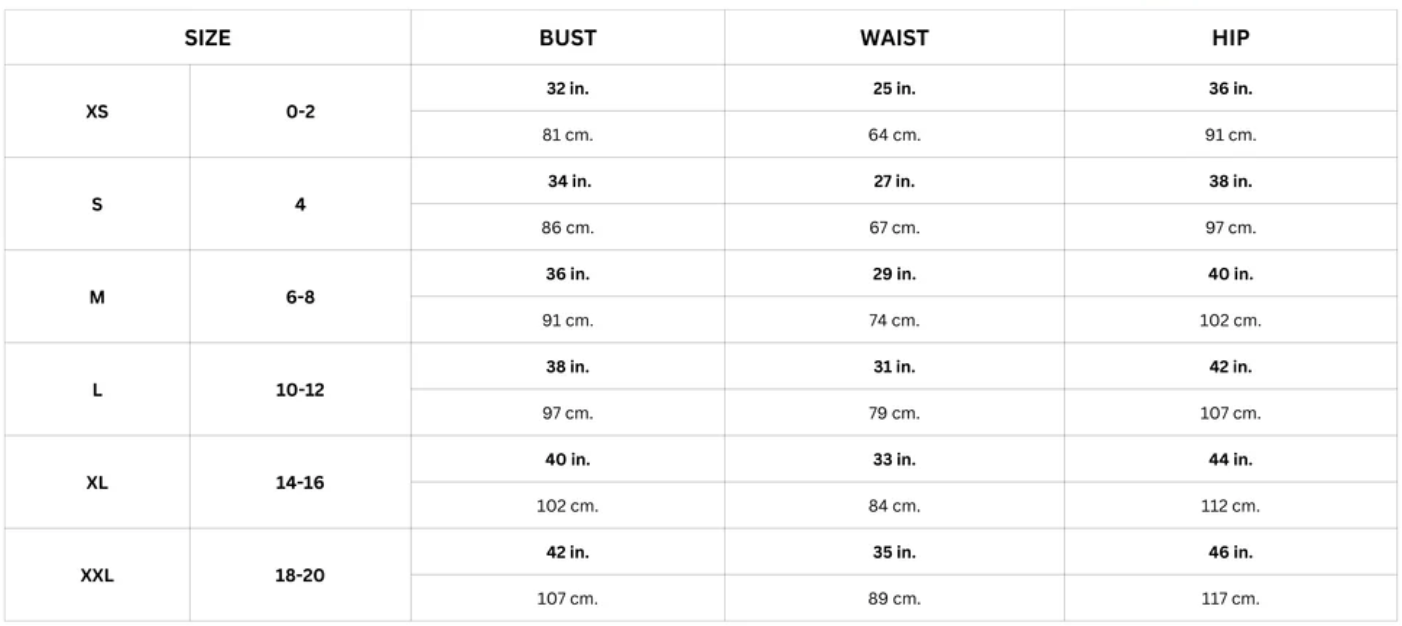Select the XXL size cell
The height and width of the screenshot is (626, 1402).
(97, 575)
